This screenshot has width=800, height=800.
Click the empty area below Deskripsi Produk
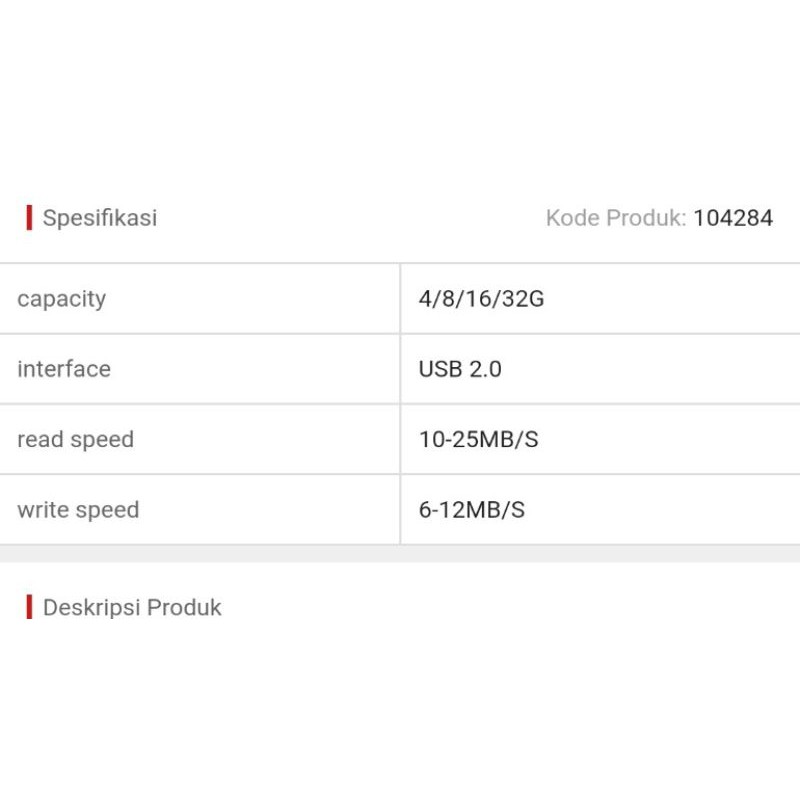click(x=400, y=710)
